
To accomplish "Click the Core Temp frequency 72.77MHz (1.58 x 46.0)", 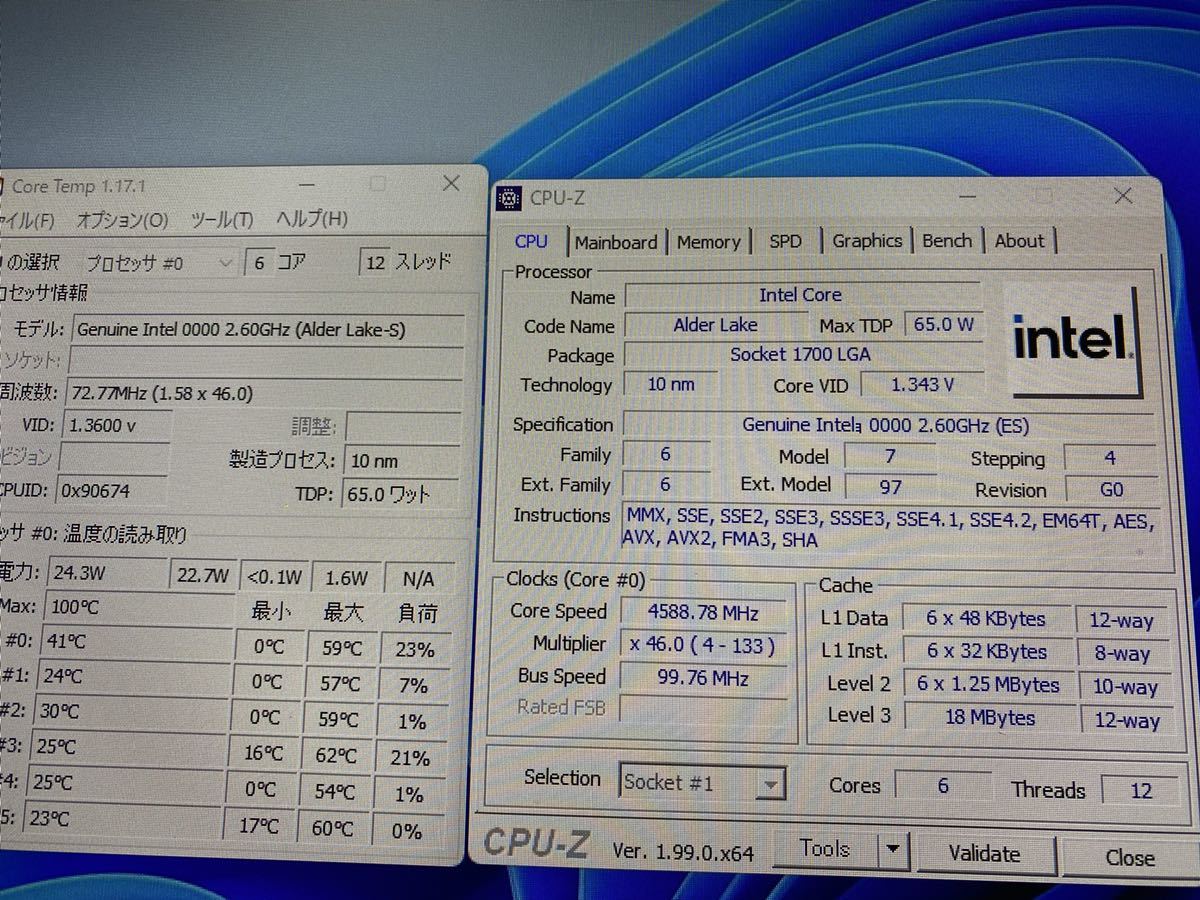I will [x=264, y=392].
